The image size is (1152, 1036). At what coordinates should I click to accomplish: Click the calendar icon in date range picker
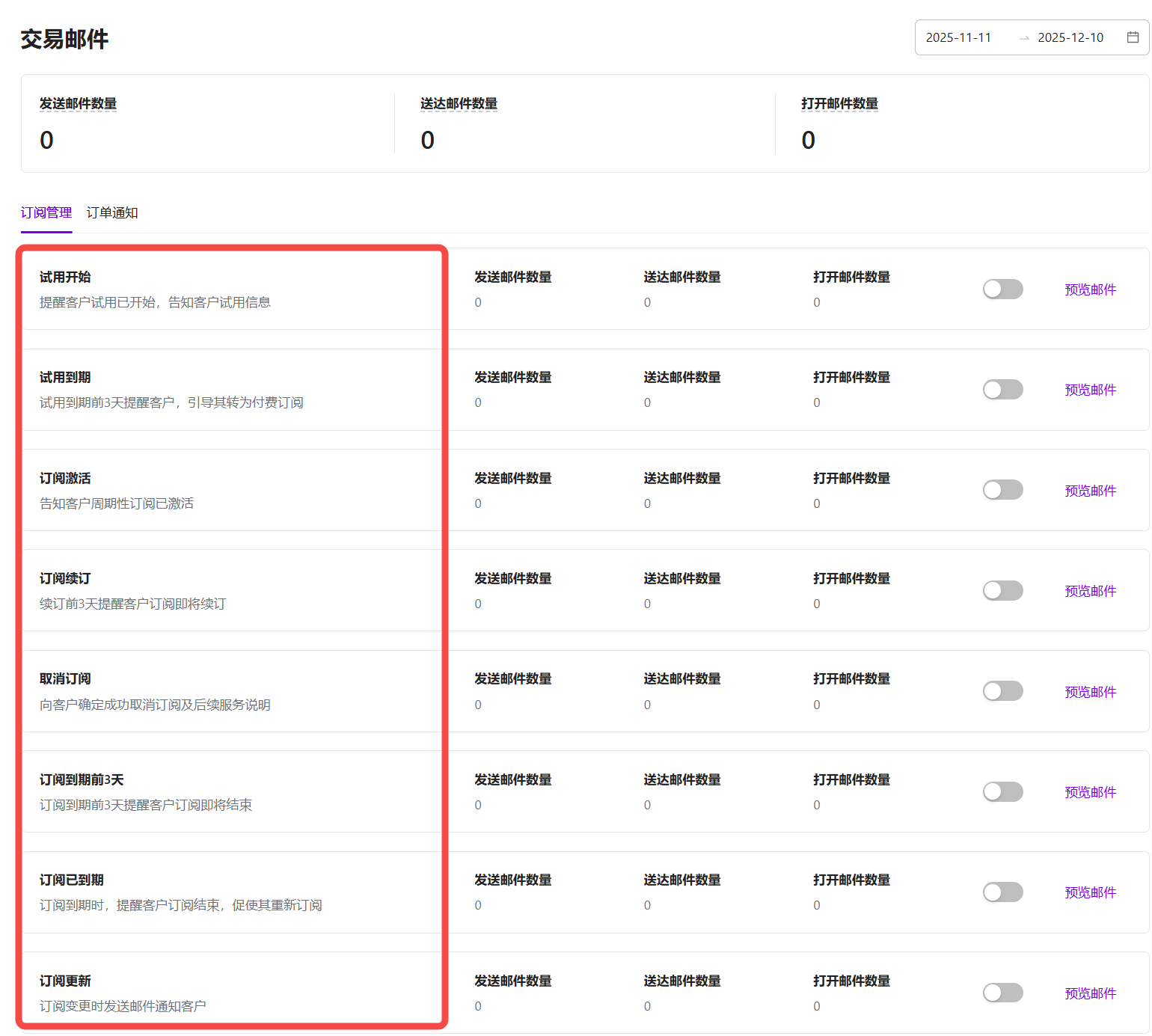pos(1133,37)
